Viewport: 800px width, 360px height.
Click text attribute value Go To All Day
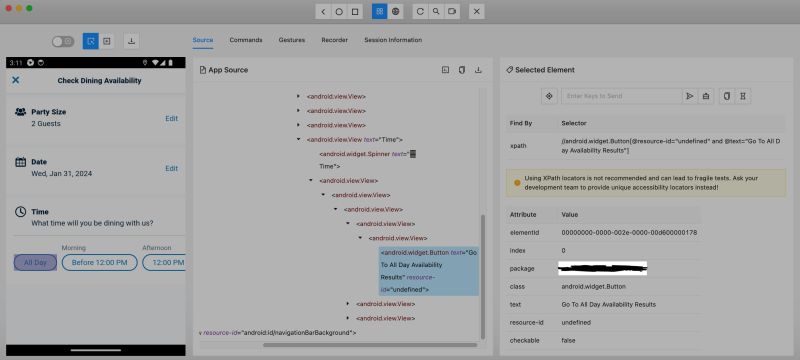point(609,304)
